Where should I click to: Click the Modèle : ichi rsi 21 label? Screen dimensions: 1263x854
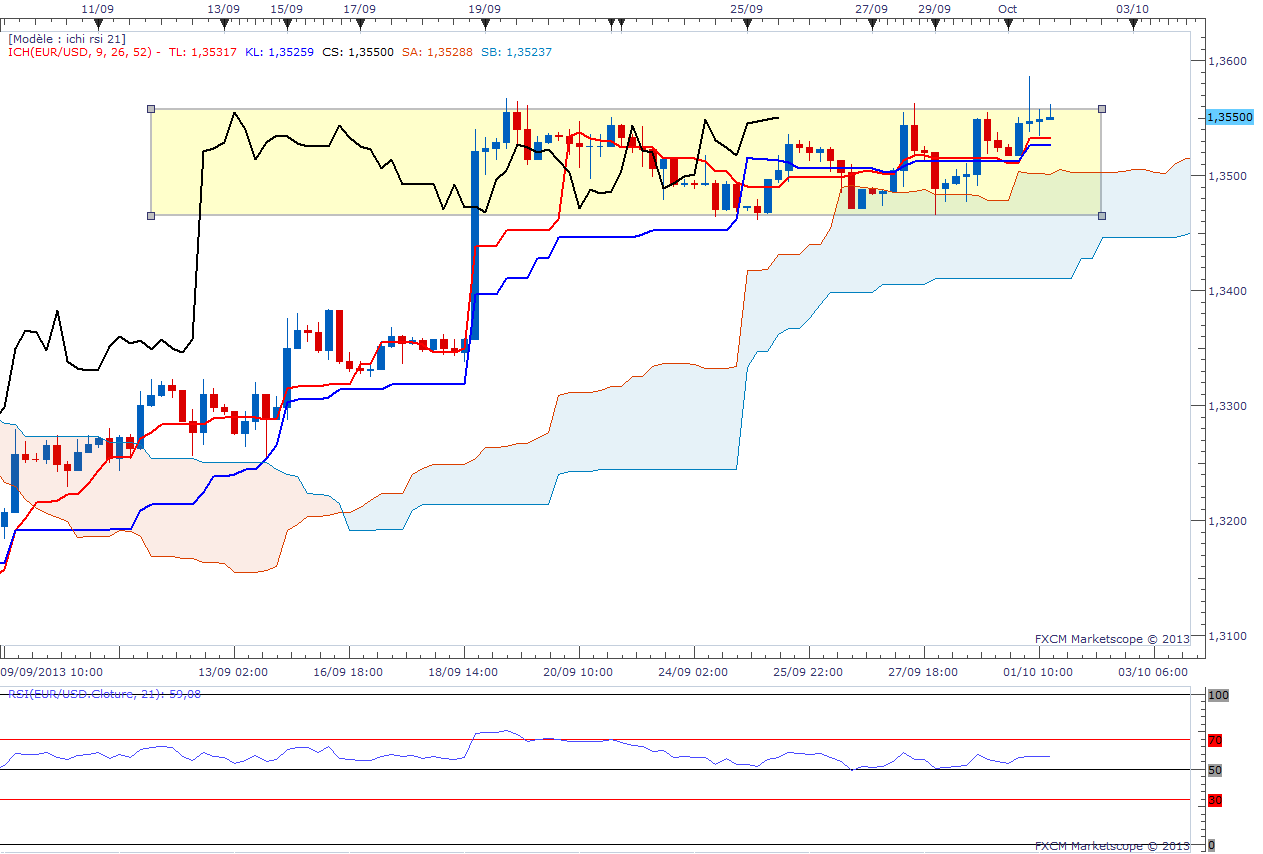click(67, 38)
